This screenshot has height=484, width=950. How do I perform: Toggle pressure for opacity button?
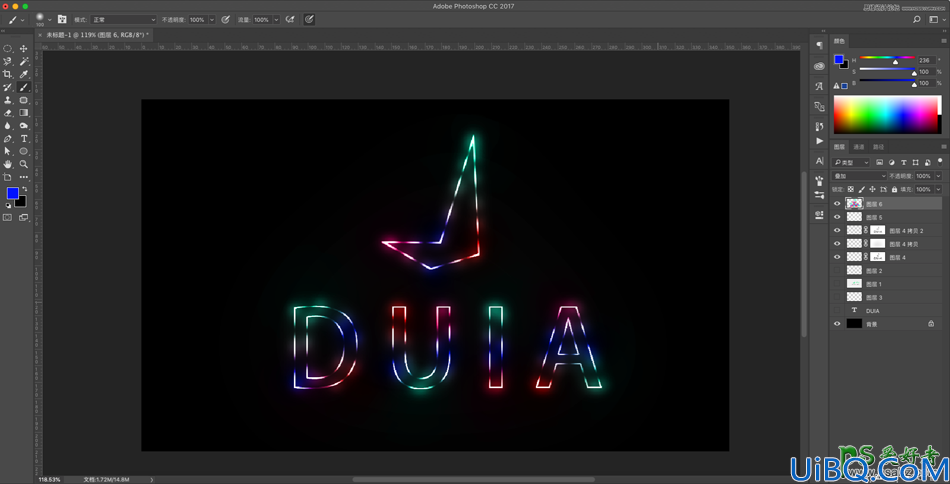pyautogui.click(x=225, y=19)
